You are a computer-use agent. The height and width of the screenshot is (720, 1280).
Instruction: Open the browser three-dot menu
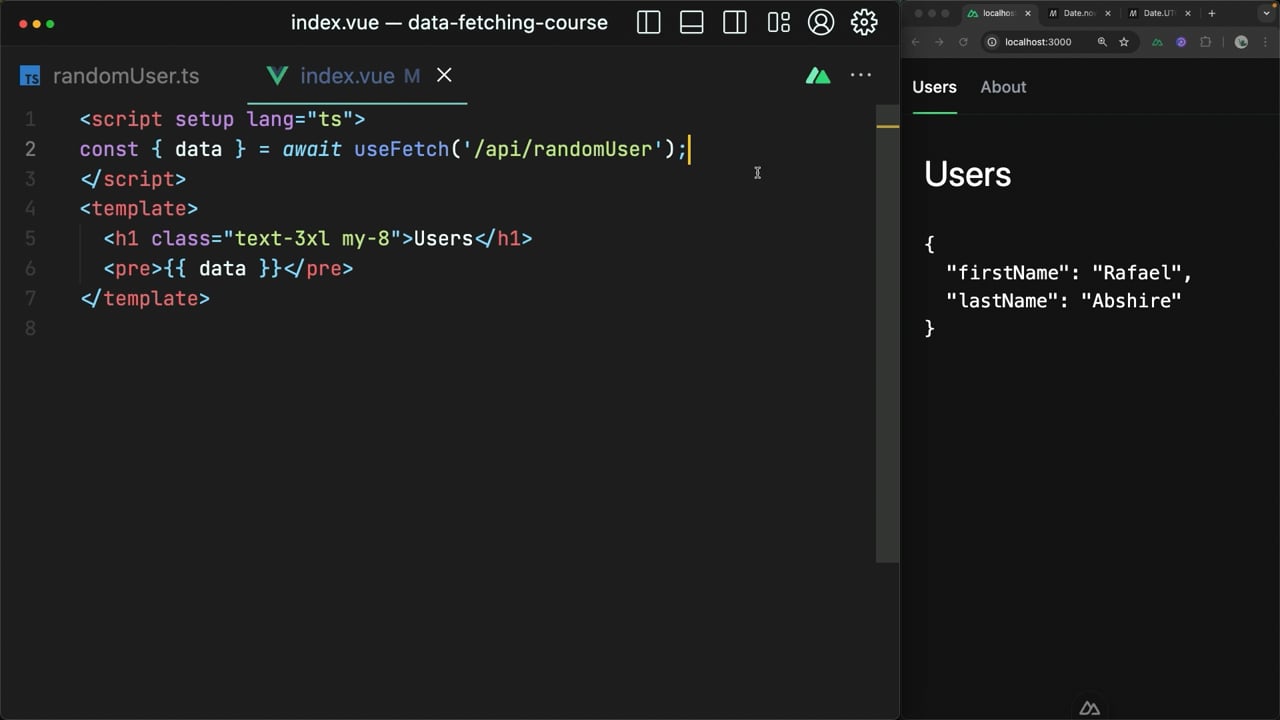(1265, 42)
